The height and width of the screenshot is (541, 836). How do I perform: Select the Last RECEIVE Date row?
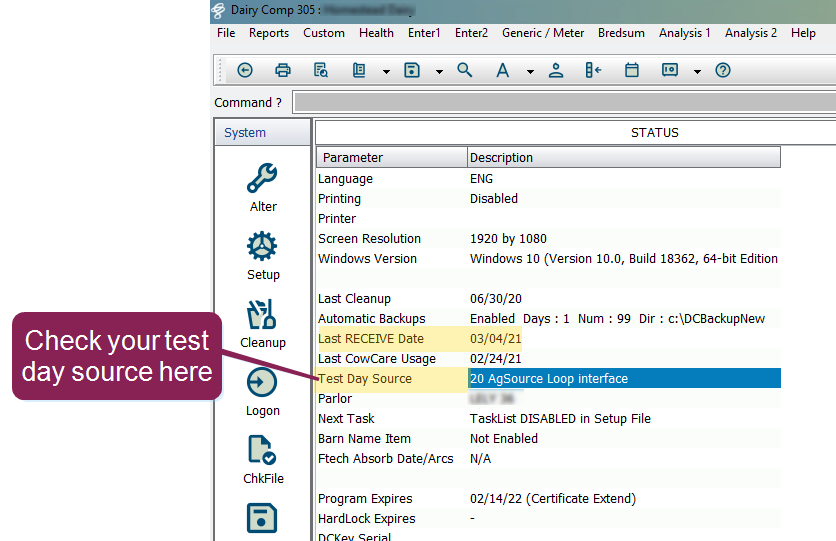click(549, 339)
